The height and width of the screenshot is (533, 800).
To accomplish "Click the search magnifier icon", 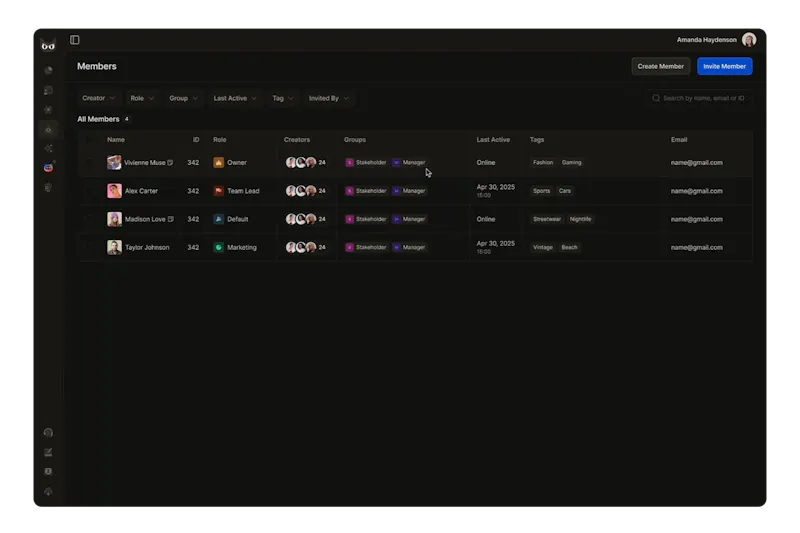I will [656, 98].
